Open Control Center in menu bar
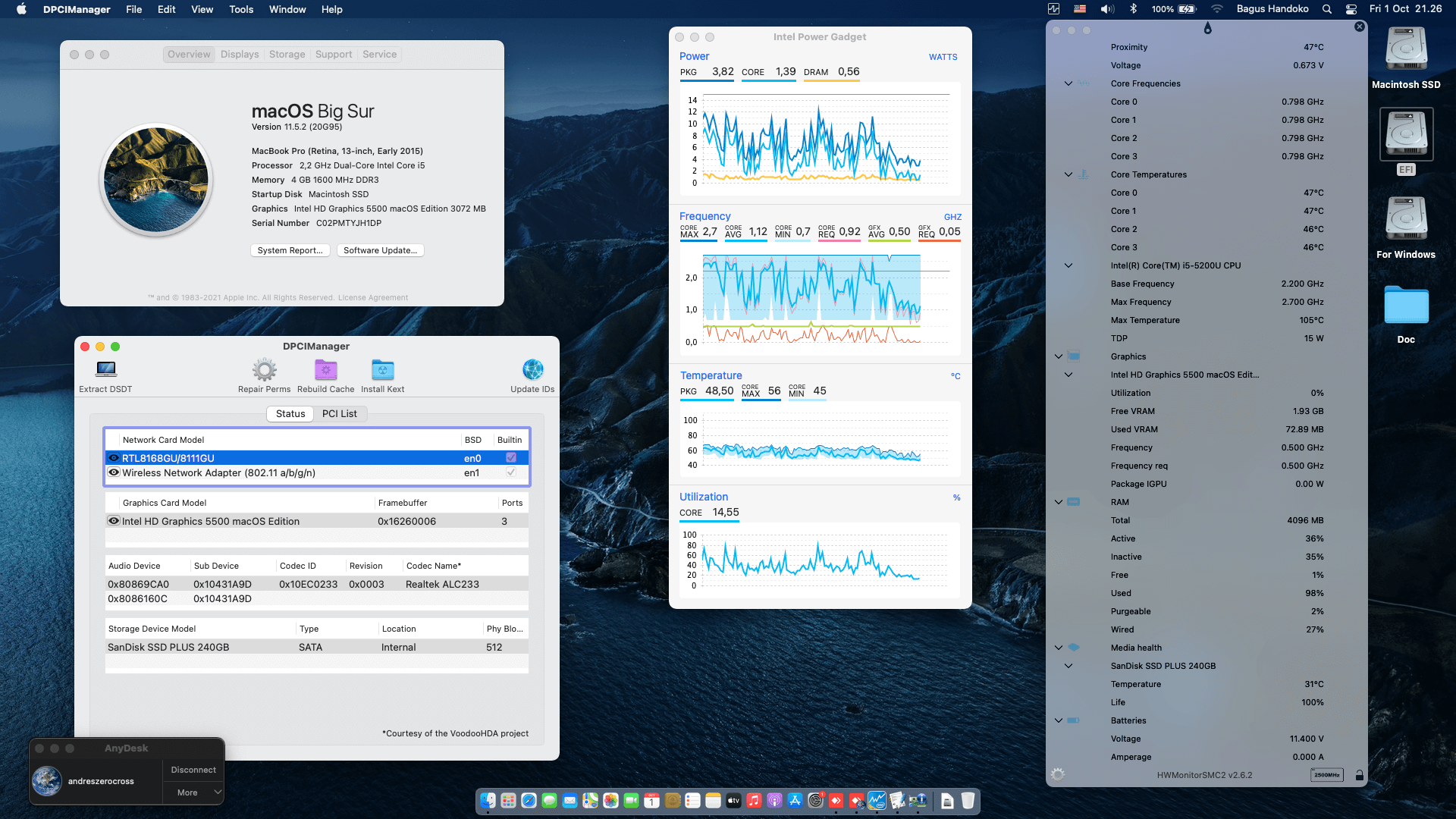 click(x=1351, y=9)
